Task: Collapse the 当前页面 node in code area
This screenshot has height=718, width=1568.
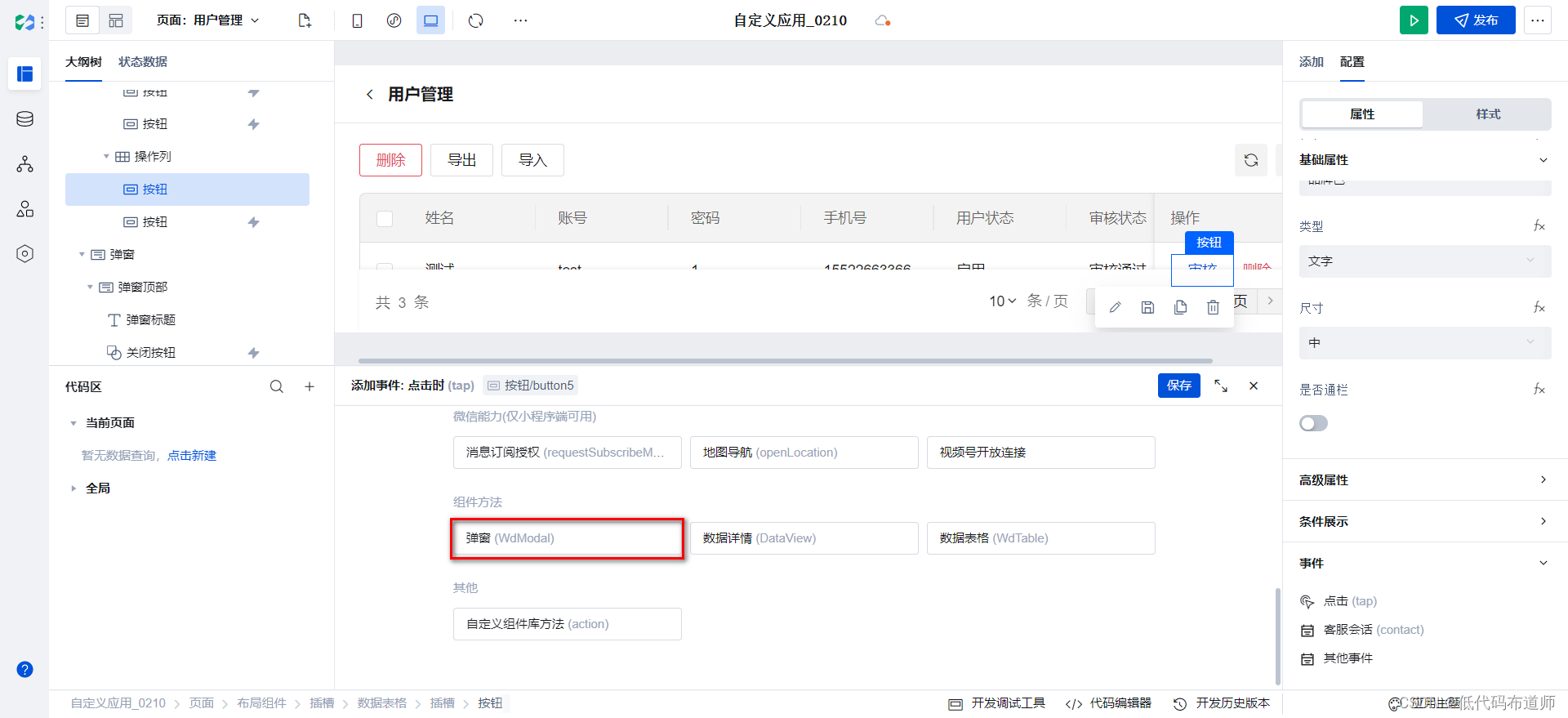Action: [x=73, y=423]
